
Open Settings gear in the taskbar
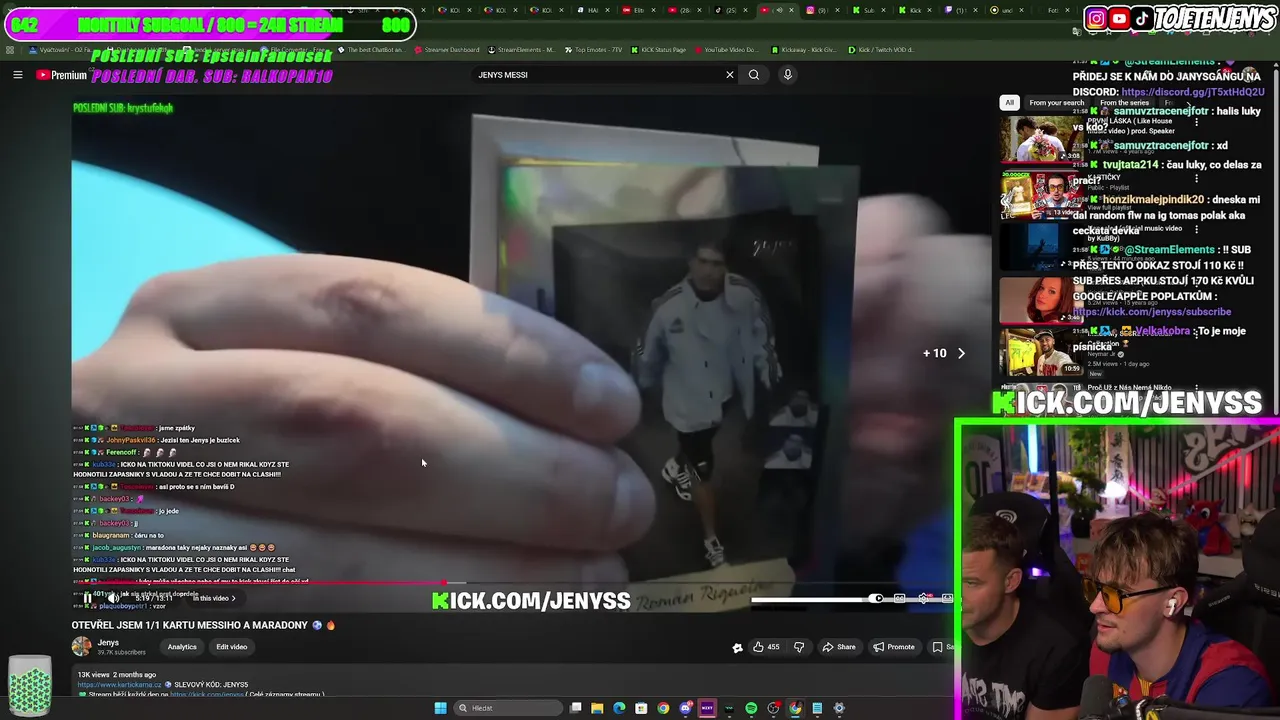(x=839, y=708)
